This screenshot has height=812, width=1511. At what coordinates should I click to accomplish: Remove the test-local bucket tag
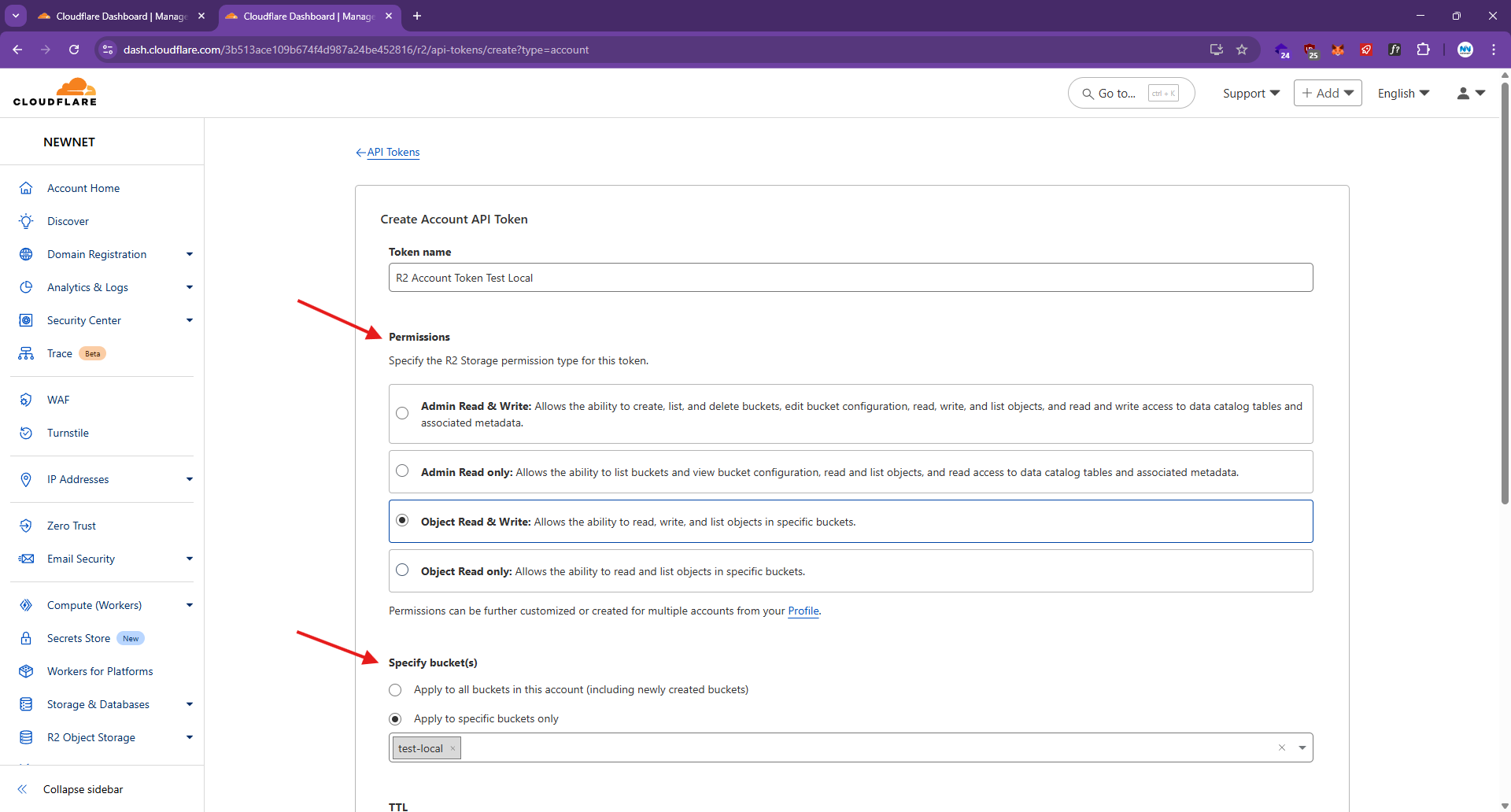(x=453, y=748)
